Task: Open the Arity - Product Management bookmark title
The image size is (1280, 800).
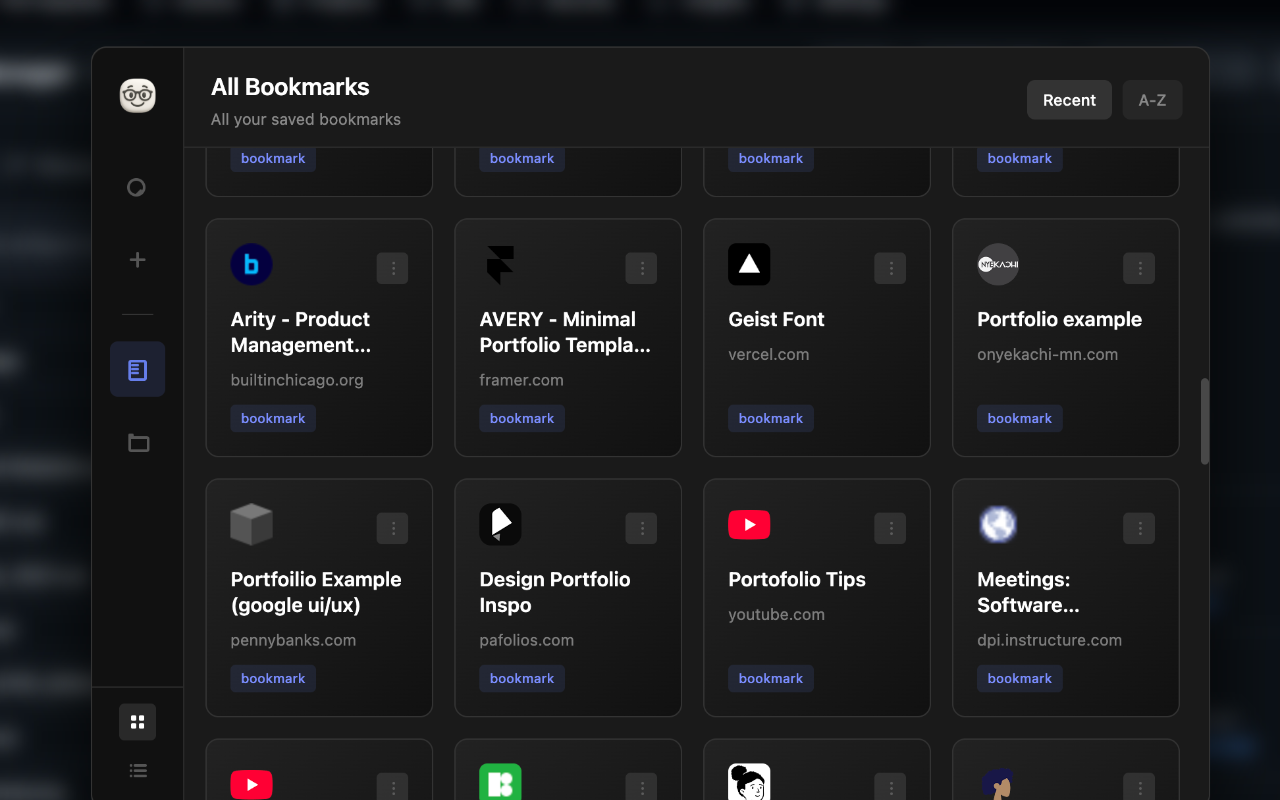Action: [x=301, y=332]
